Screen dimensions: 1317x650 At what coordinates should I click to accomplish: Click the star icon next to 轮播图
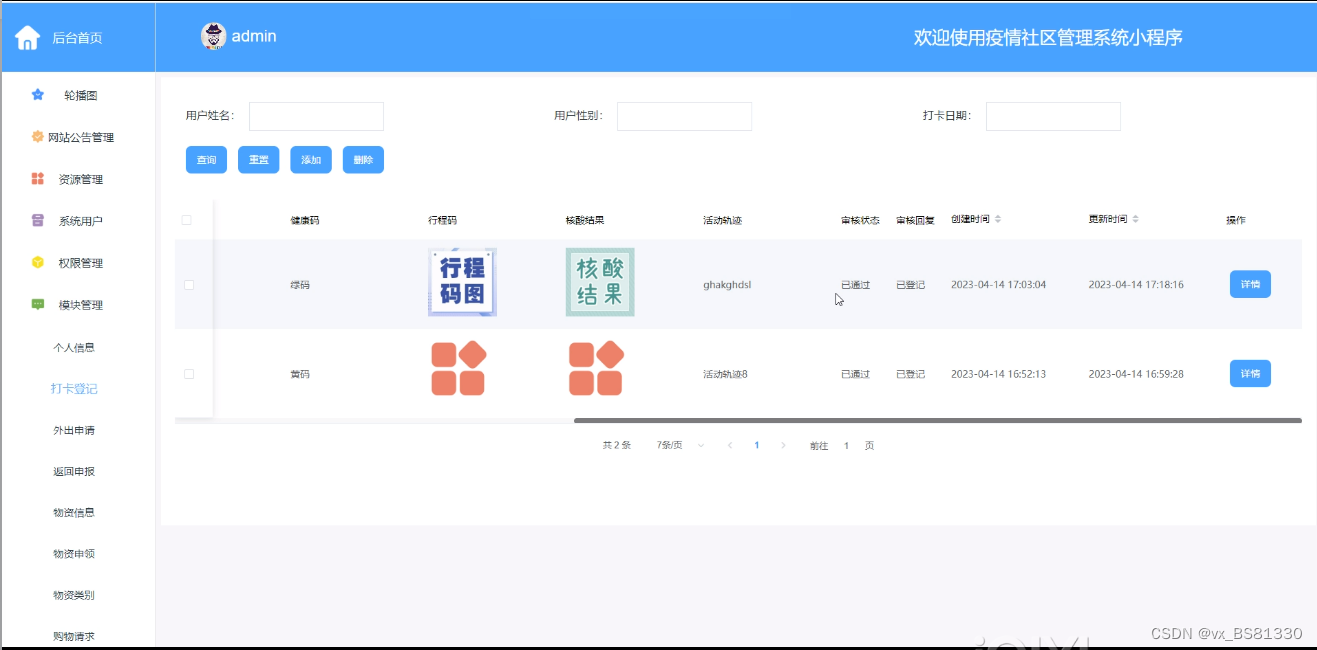[38, 95]
